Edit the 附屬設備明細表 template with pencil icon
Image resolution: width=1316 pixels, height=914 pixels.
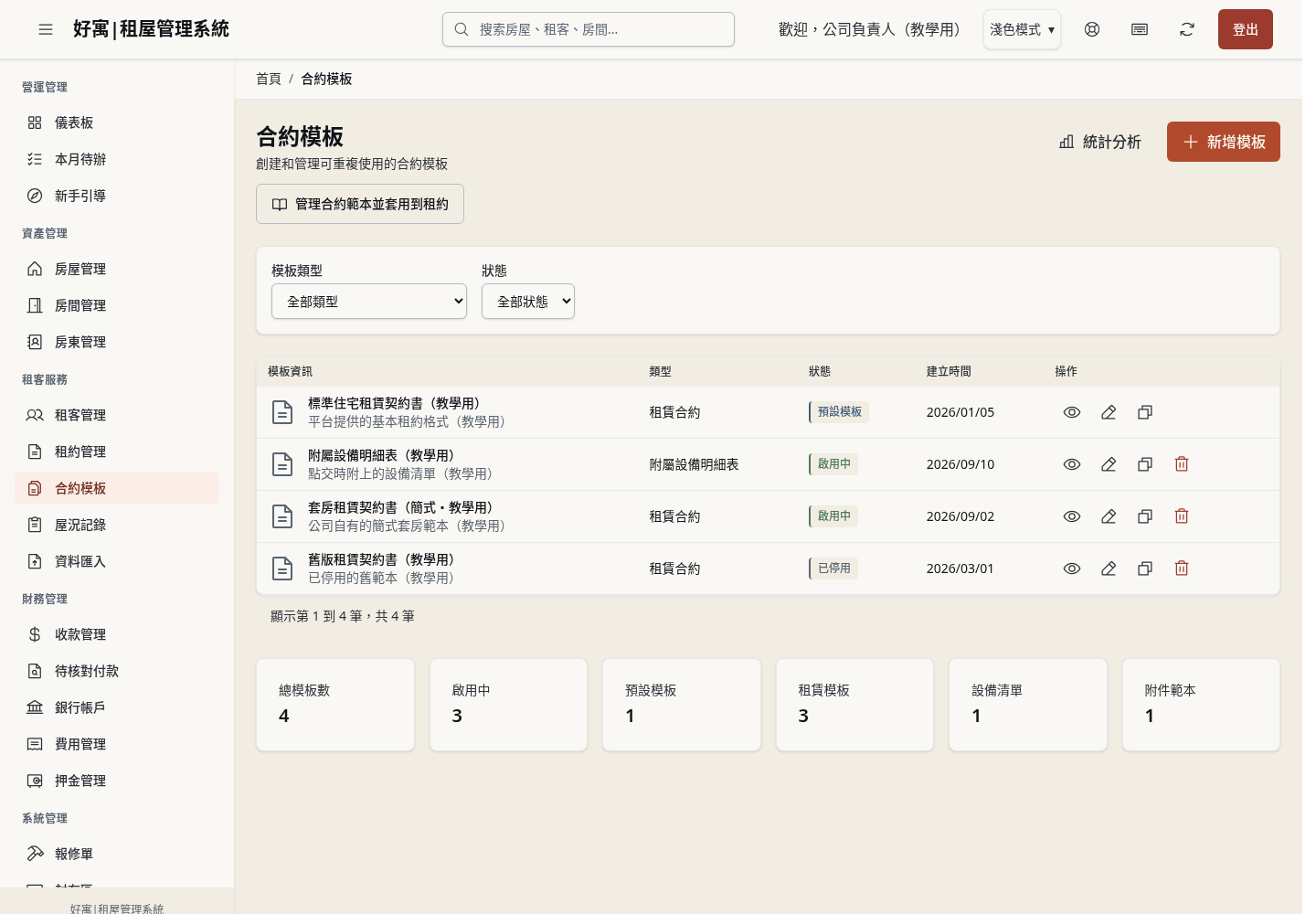tap(1109, 464)
